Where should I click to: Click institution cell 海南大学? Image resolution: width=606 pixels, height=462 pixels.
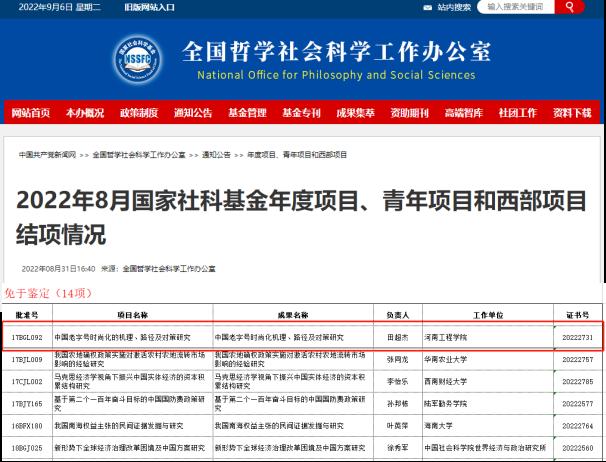438,426
